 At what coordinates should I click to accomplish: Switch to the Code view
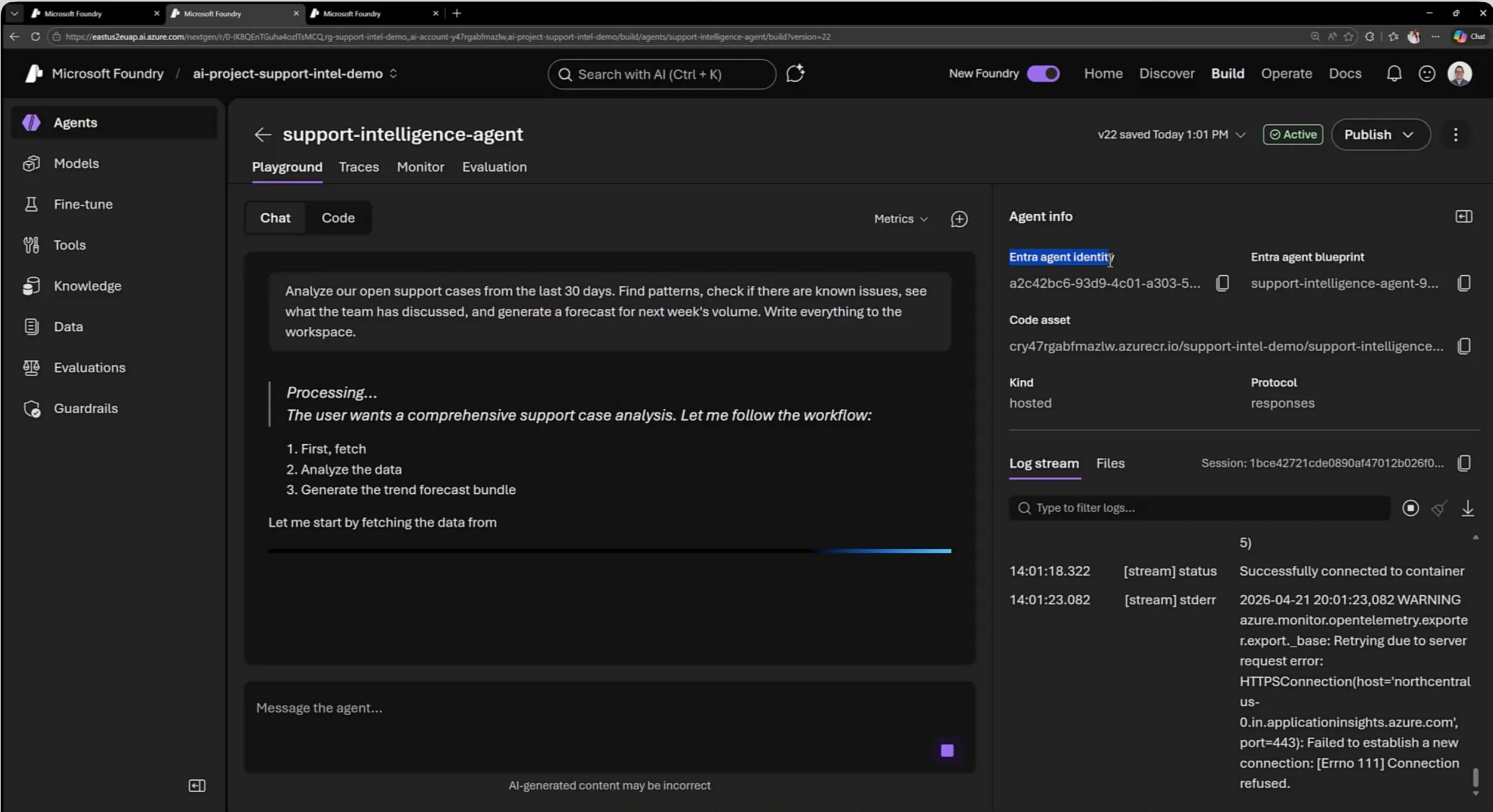(x=337, y=217)
